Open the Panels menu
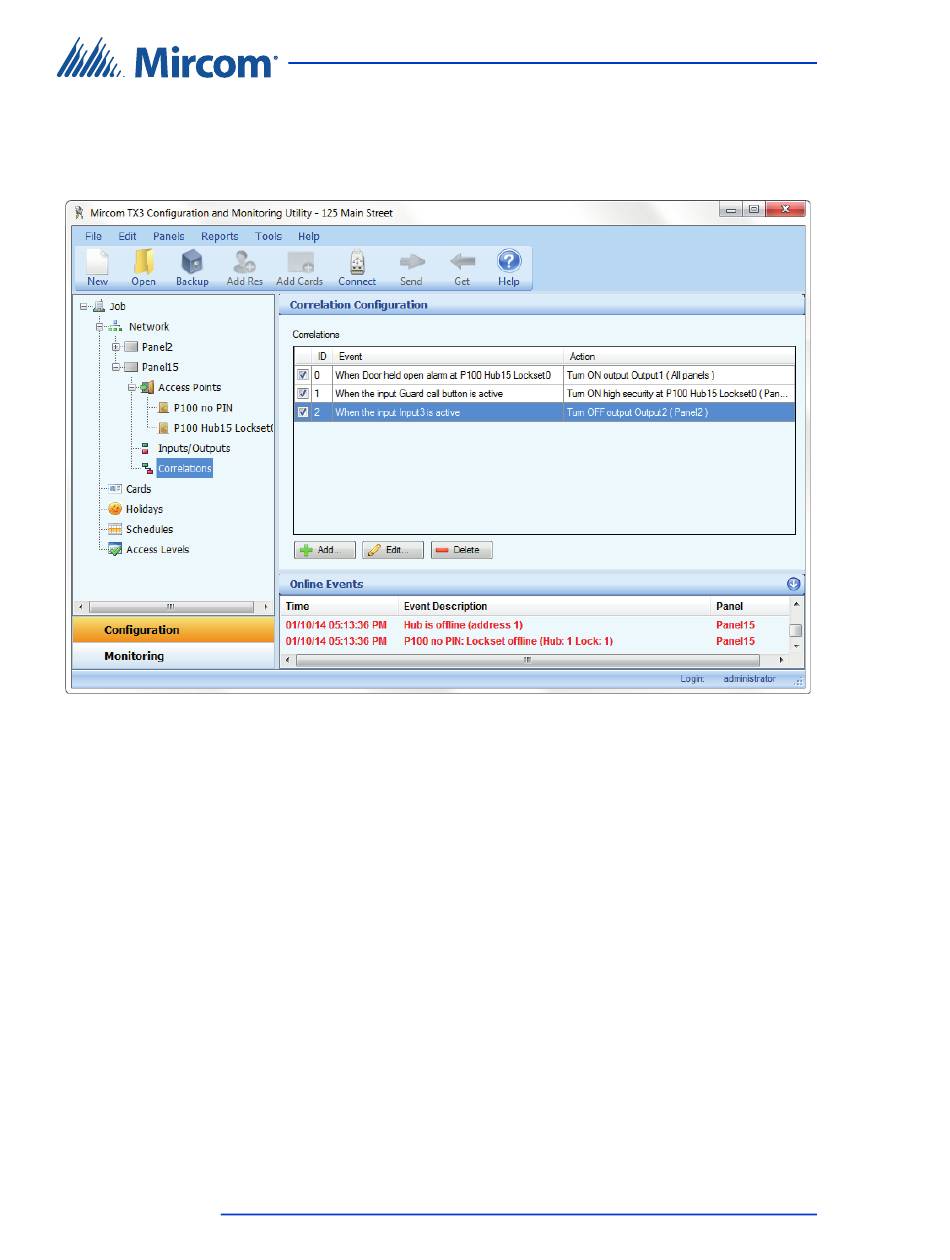Viewport: 950px width, 1260px height. (169, 237)
